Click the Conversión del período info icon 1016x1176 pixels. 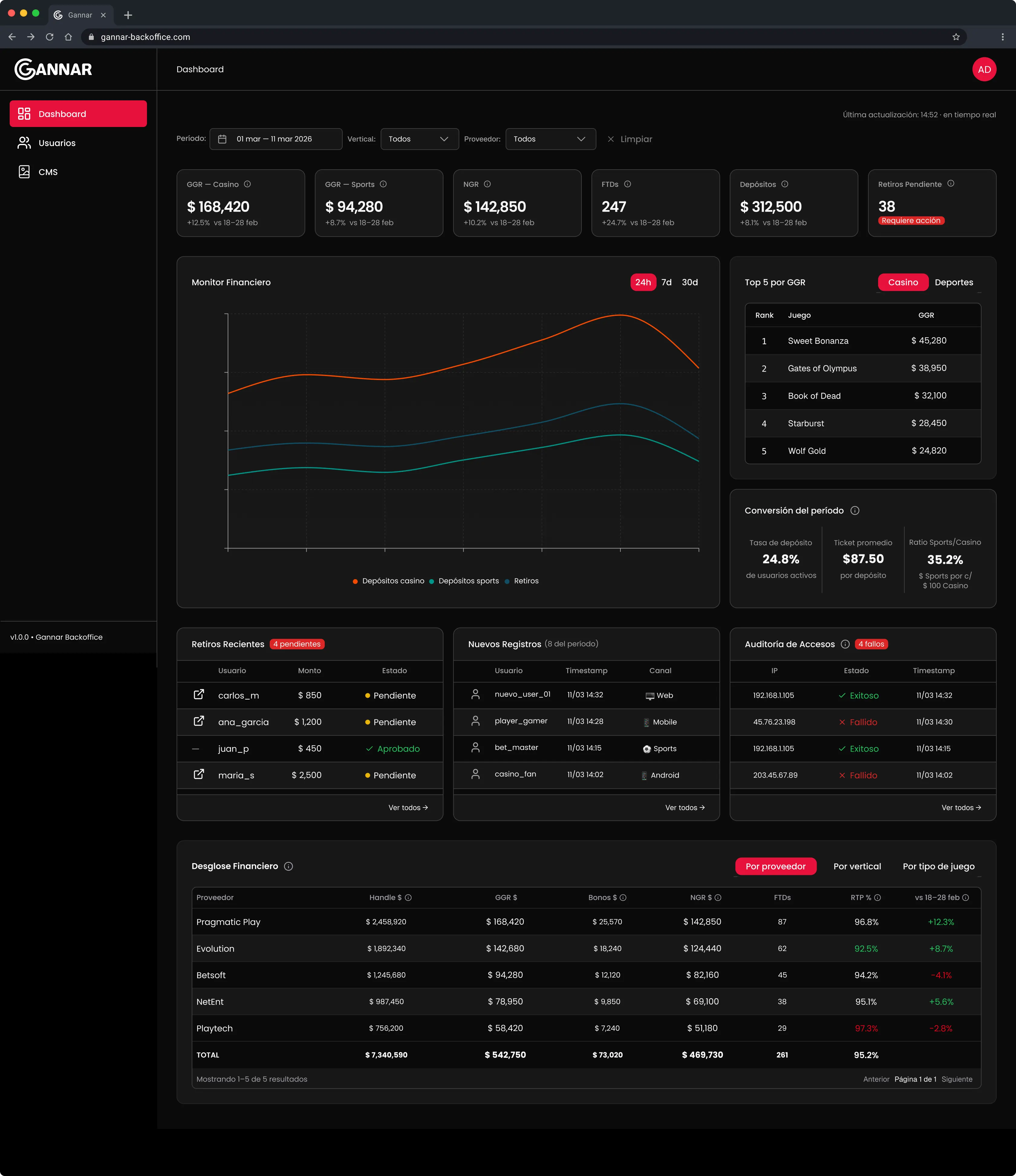point(855,510)
